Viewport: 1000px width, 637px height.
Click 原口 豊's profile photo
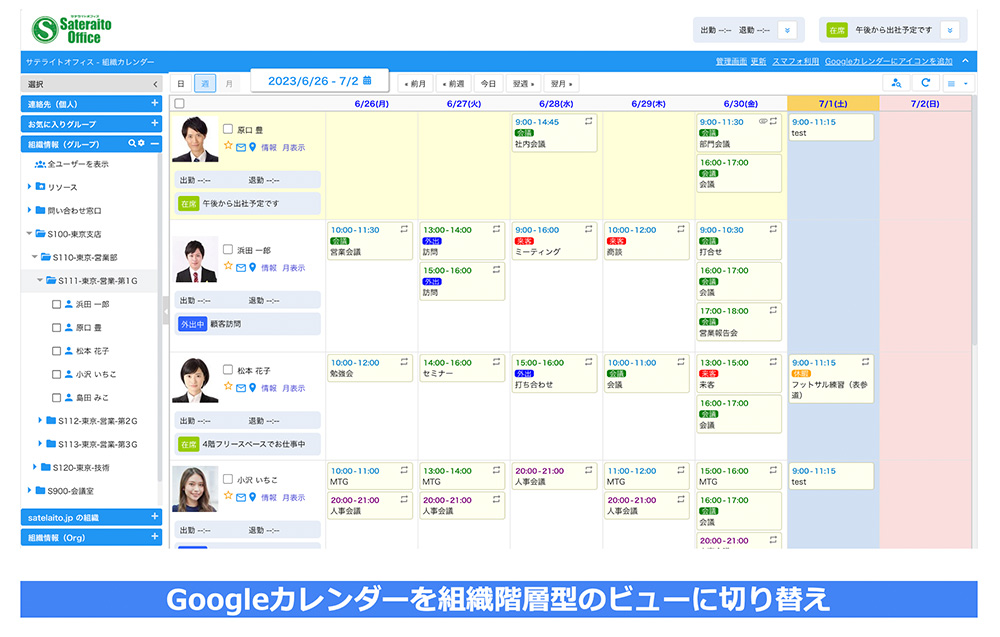click(195, 139)
